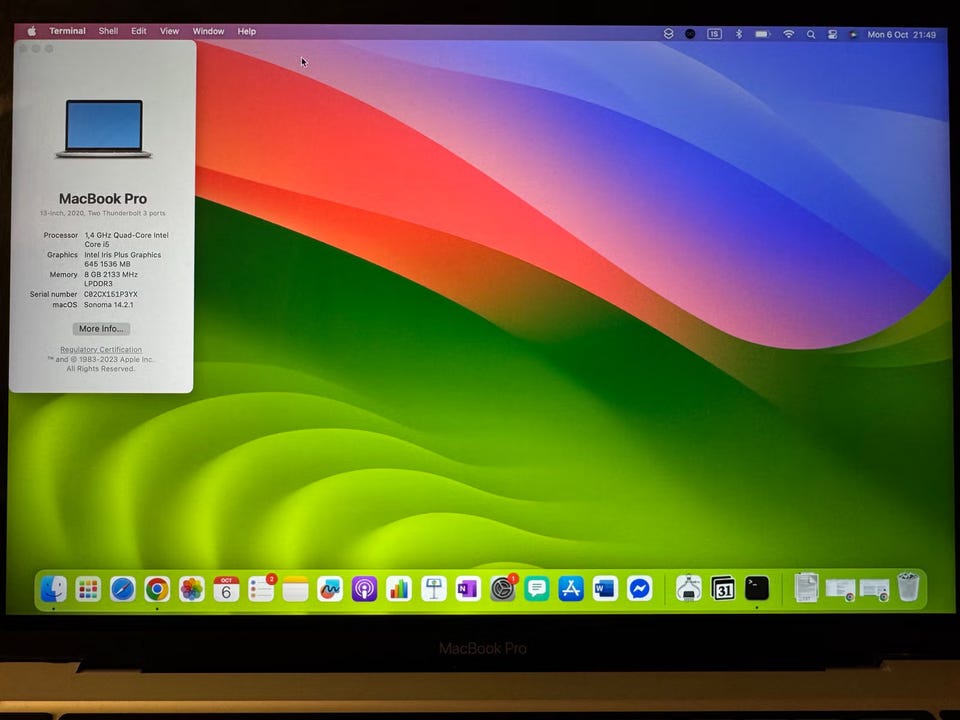Open the Numbers app icon

coord(399,589)
